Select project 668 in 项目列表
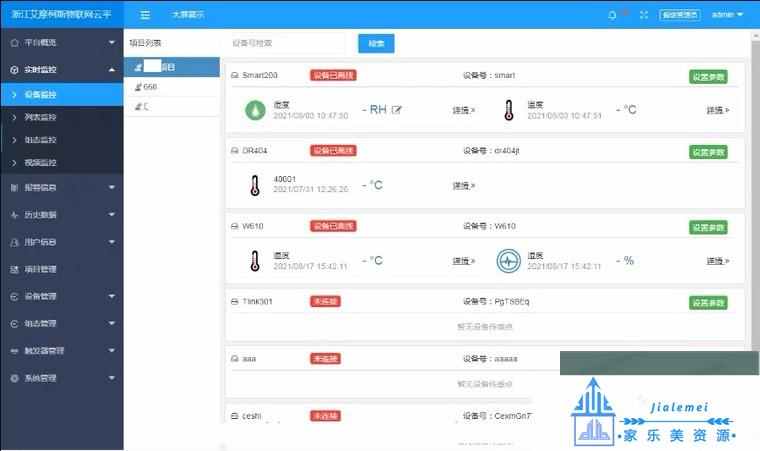 (172, 87)
